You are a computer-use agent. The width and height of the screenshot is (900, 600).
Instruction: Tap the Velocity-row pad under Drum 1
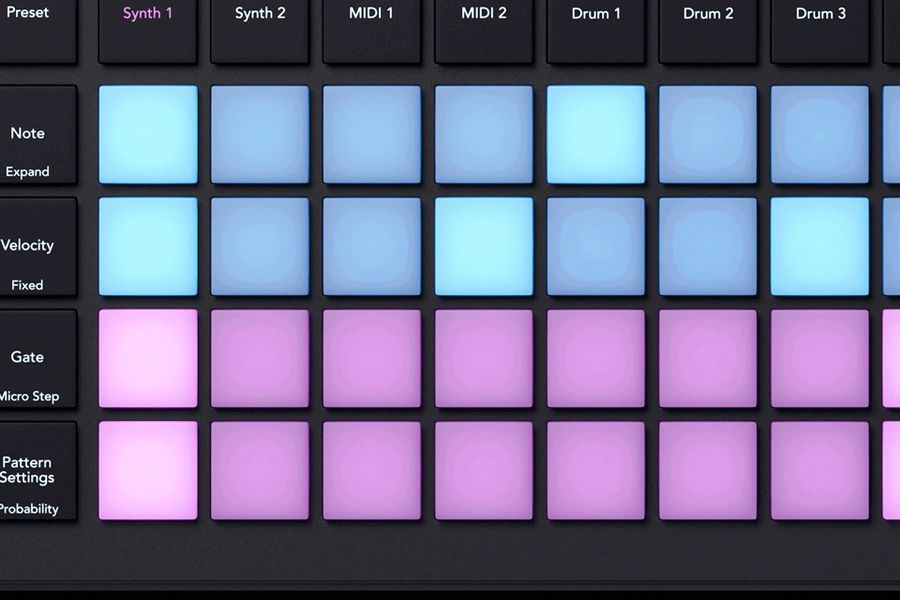[596, 246]
